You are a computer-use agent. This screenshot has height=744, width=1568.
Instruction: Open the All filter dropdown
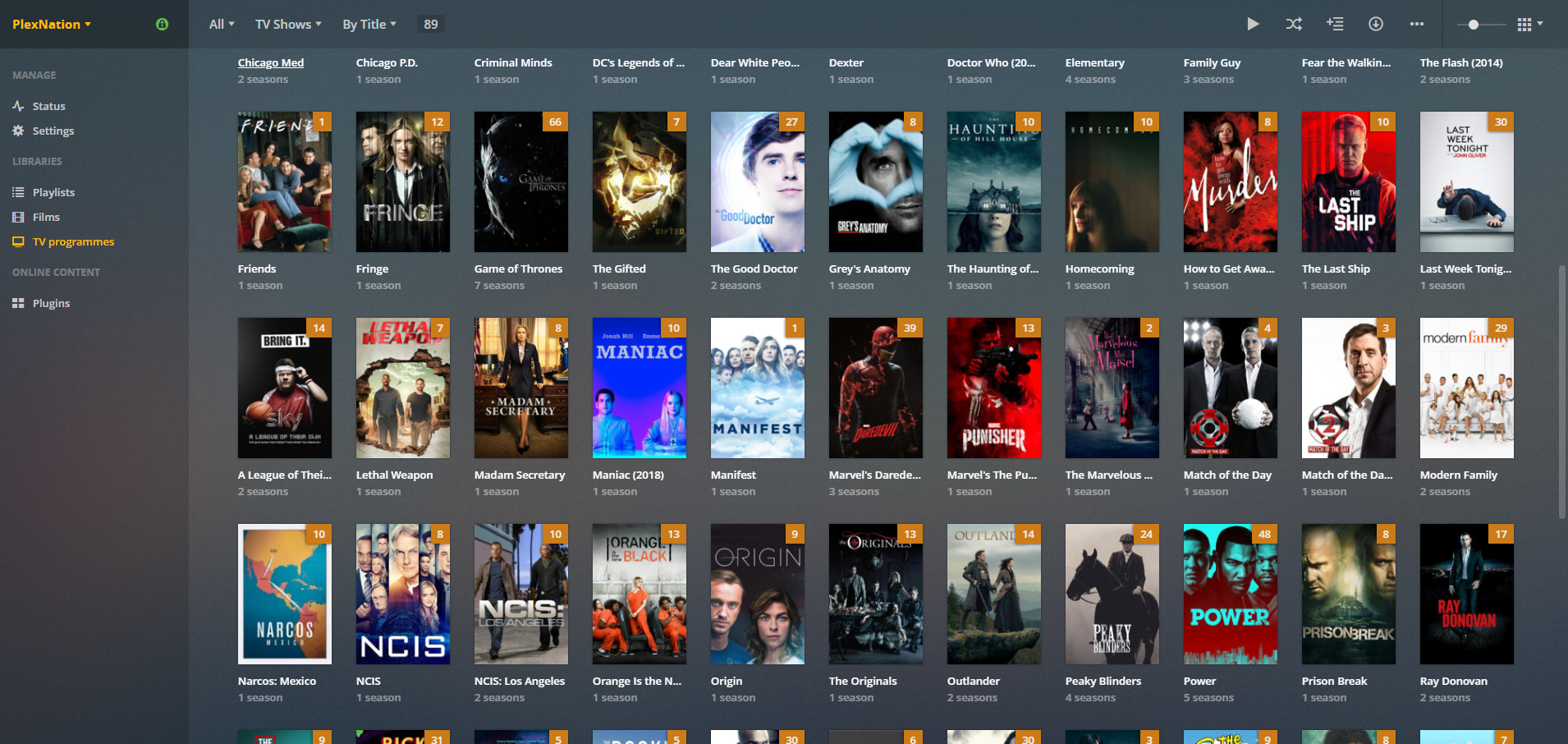click(222, 24)
